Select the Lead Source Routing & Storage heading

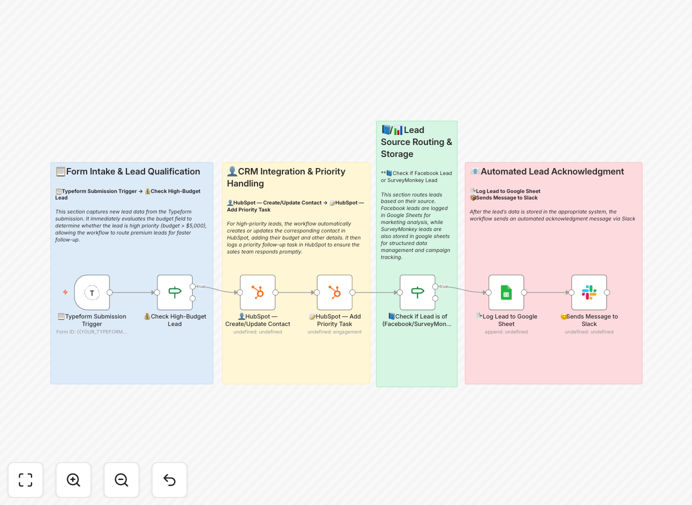click(x=416, y=142)
